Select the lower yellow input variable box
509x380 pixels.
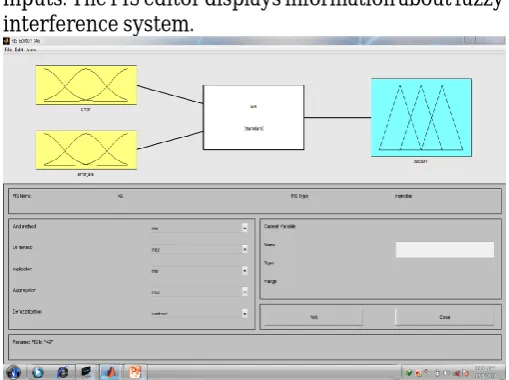tap(86, 150)
